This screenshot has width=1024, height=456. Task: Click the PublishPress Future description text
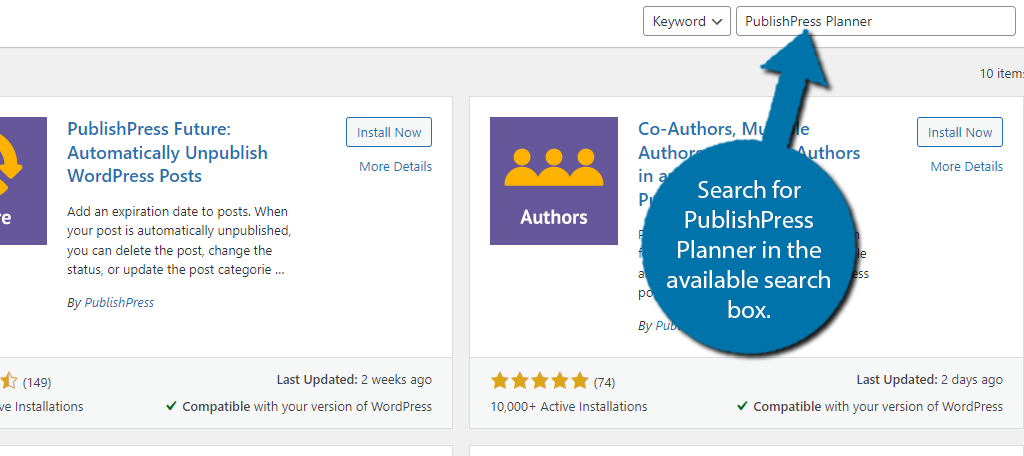click(178, 240)
